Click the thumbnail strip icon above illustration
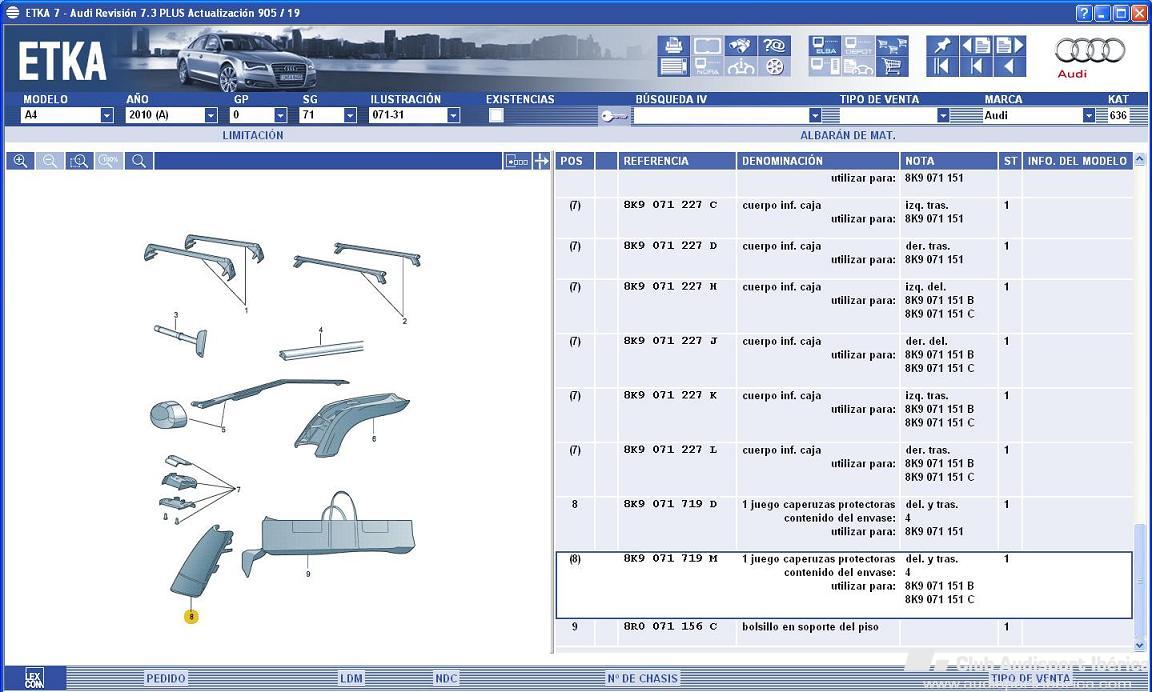The width and height of the screenshot is (1152, 692). point(517,161)
